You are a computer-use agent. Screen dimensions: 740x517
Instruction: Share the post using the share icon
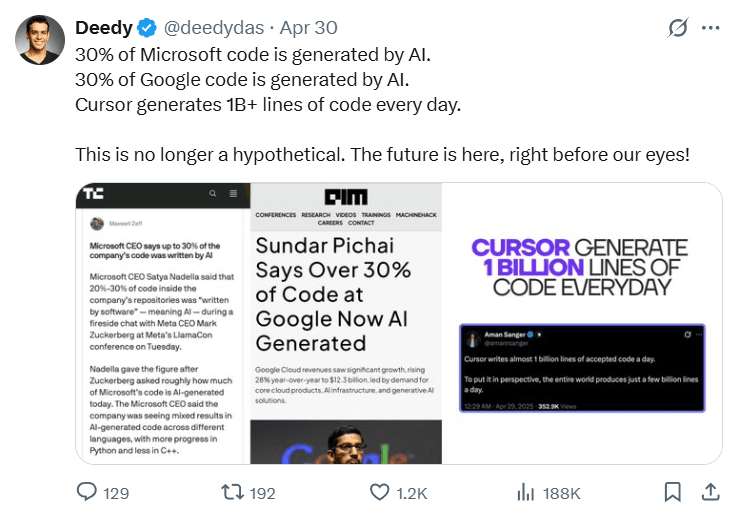[x=710, y=492]
